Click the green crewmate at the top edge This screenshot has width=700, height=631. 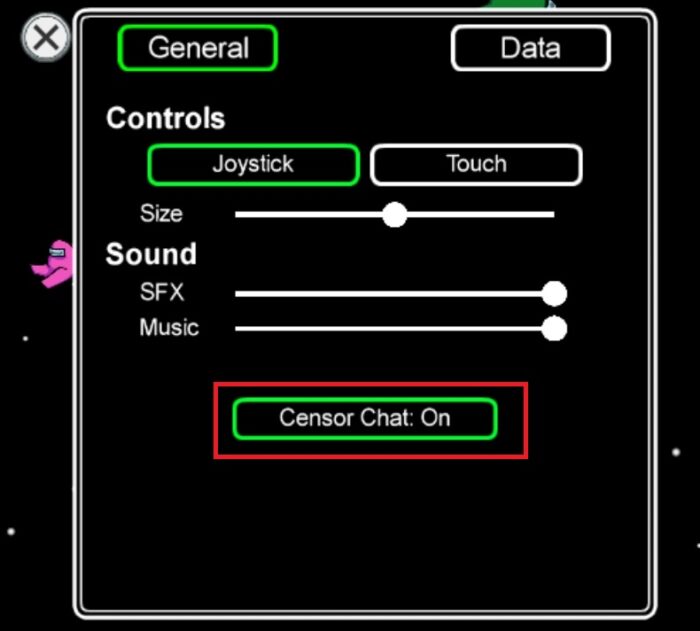(x=520, y=4)
